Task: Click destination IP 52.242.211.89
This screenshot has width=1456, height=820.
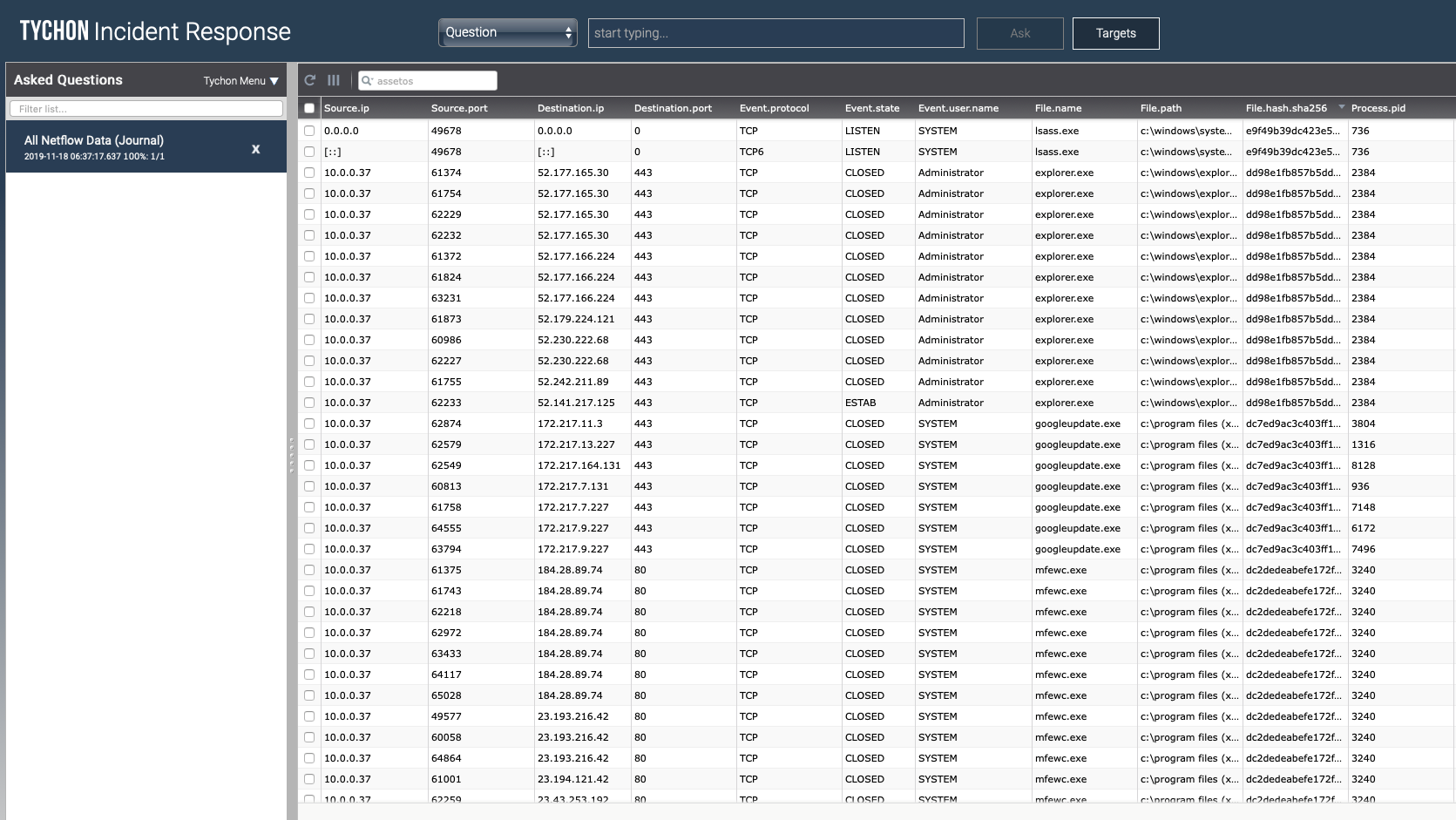Action: point(573,382)
